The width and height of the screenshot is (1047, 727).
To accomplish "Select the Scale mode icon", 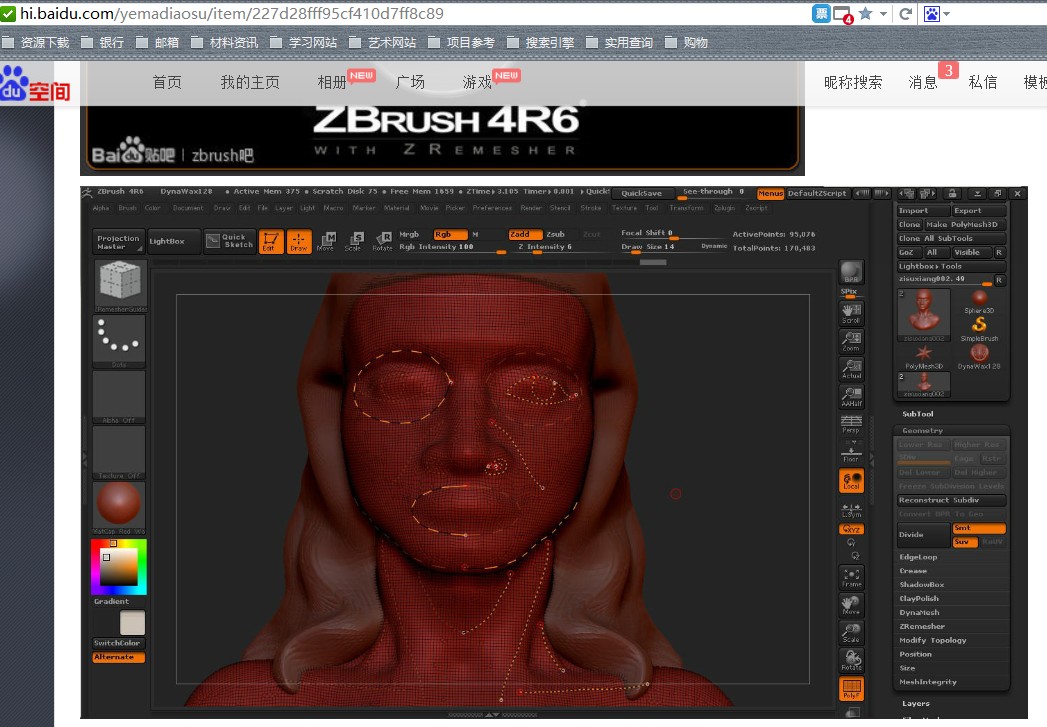I will (354, 241).
